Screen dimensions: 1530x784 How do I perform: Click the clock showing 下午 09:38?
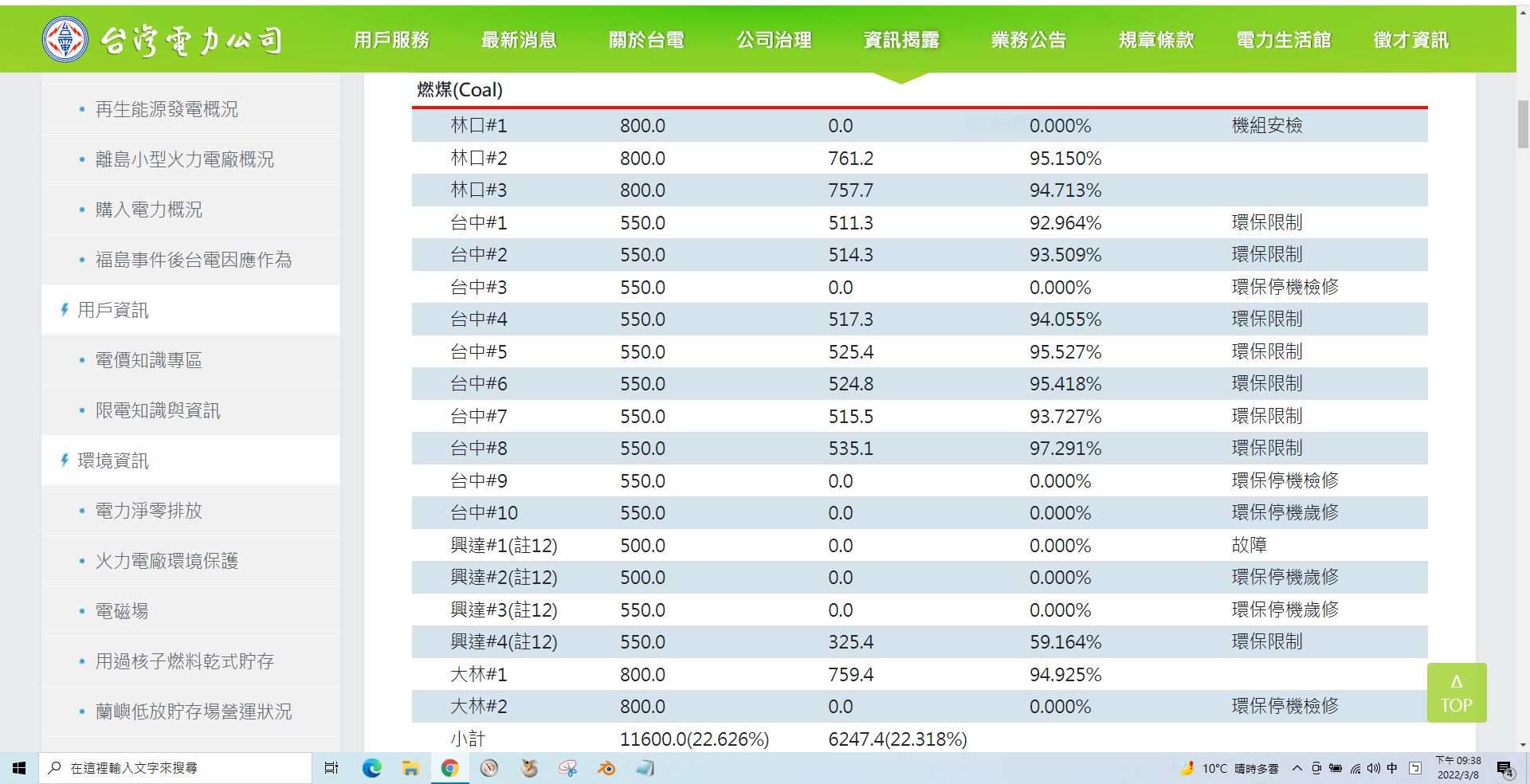pos(1458,768)
